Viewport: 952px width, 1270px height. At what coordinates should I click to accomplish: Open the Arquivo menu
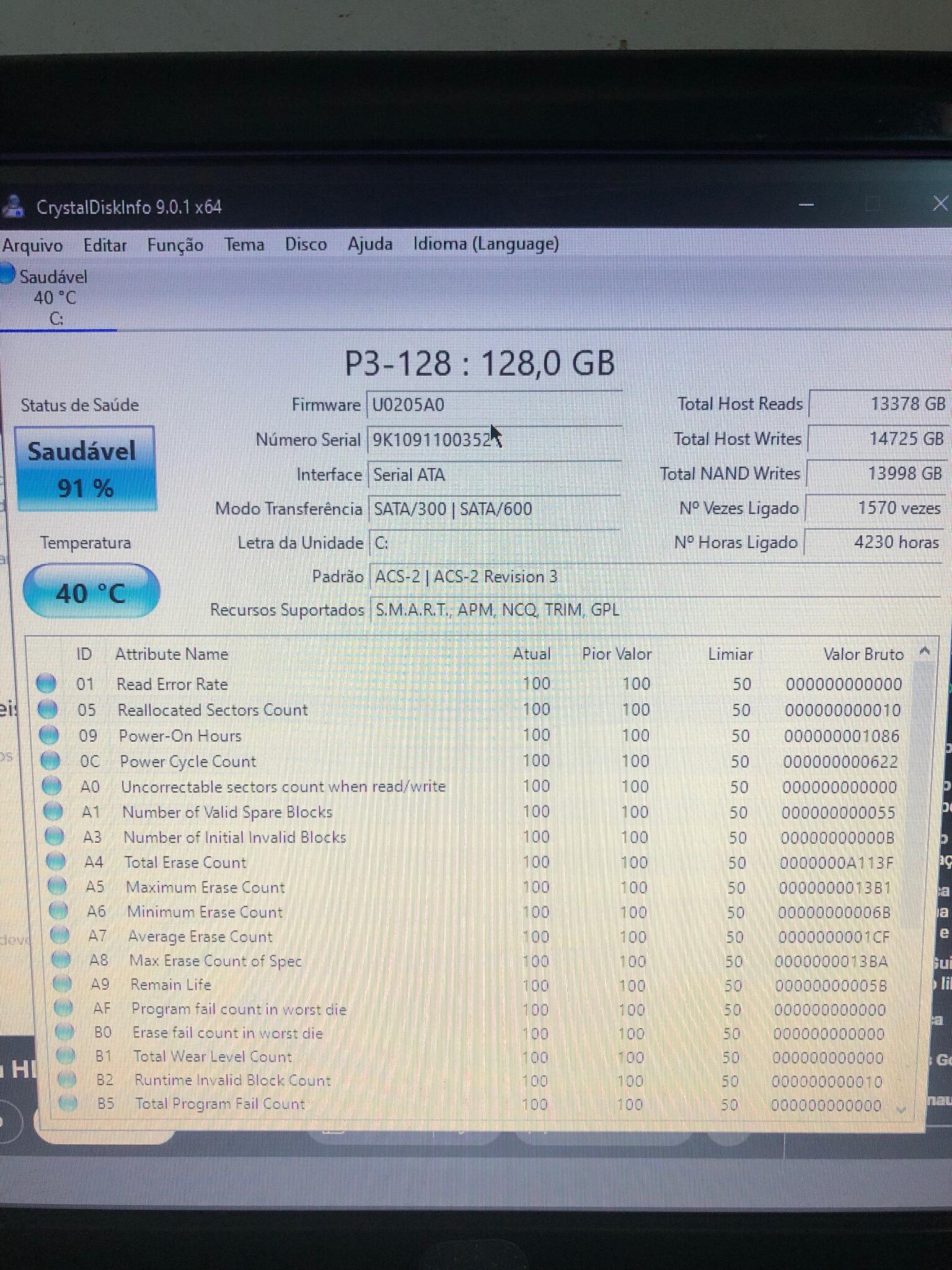pos(32,246)
